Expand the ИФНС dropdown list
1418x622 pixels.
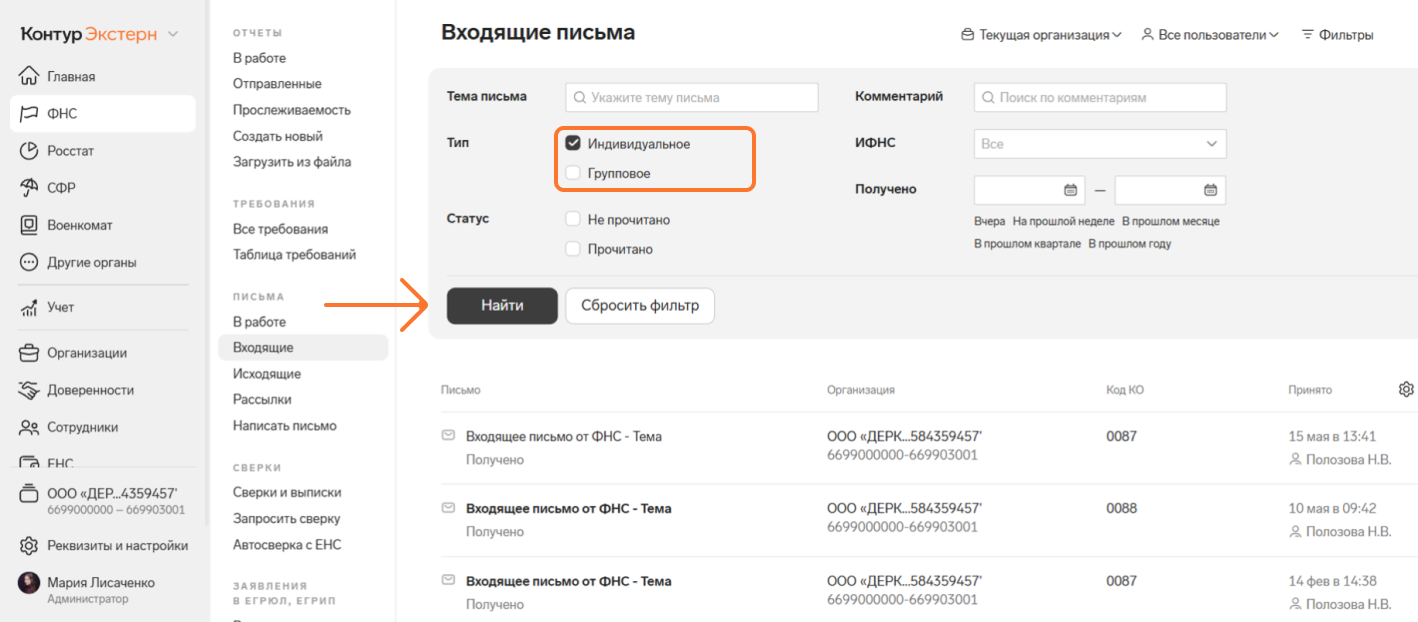tap(1100, 144)
